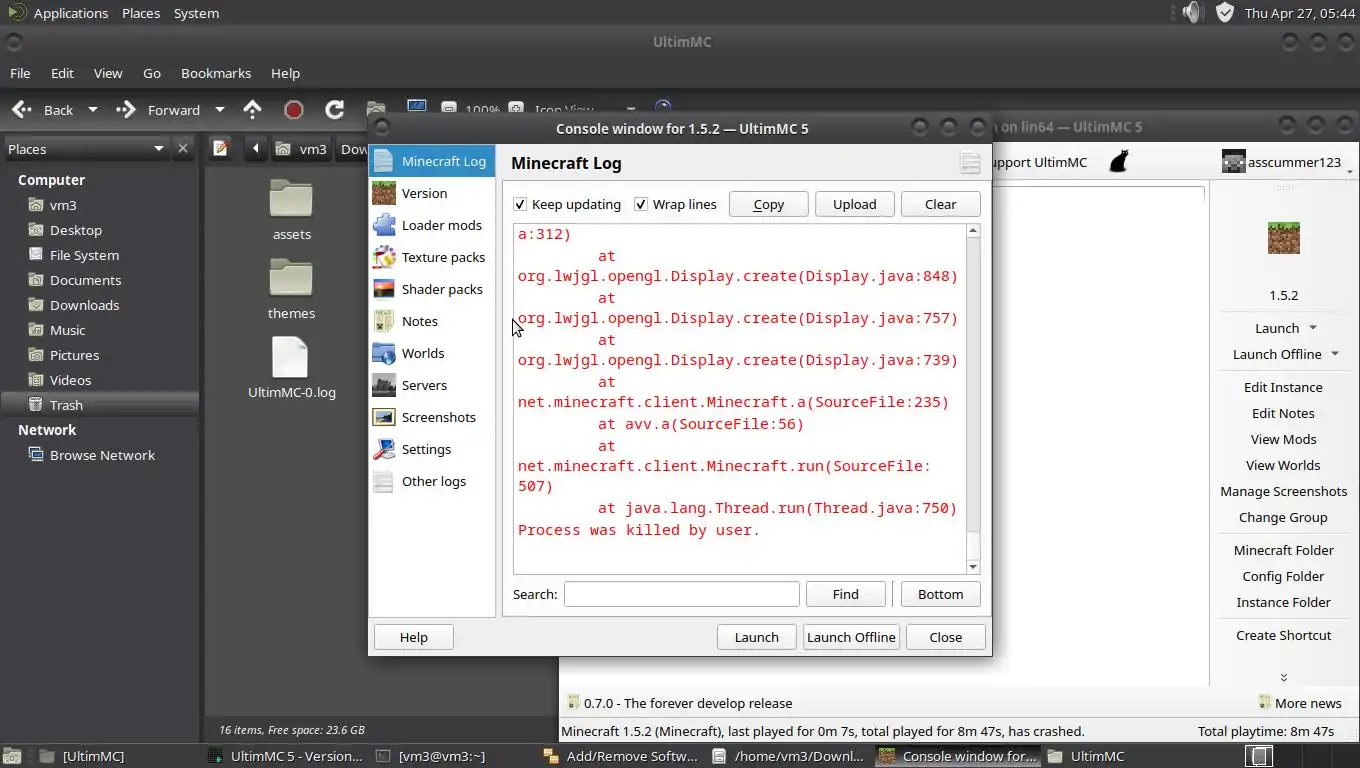Switch to Add/Remove Software in taskbar

tap(622, 756)
